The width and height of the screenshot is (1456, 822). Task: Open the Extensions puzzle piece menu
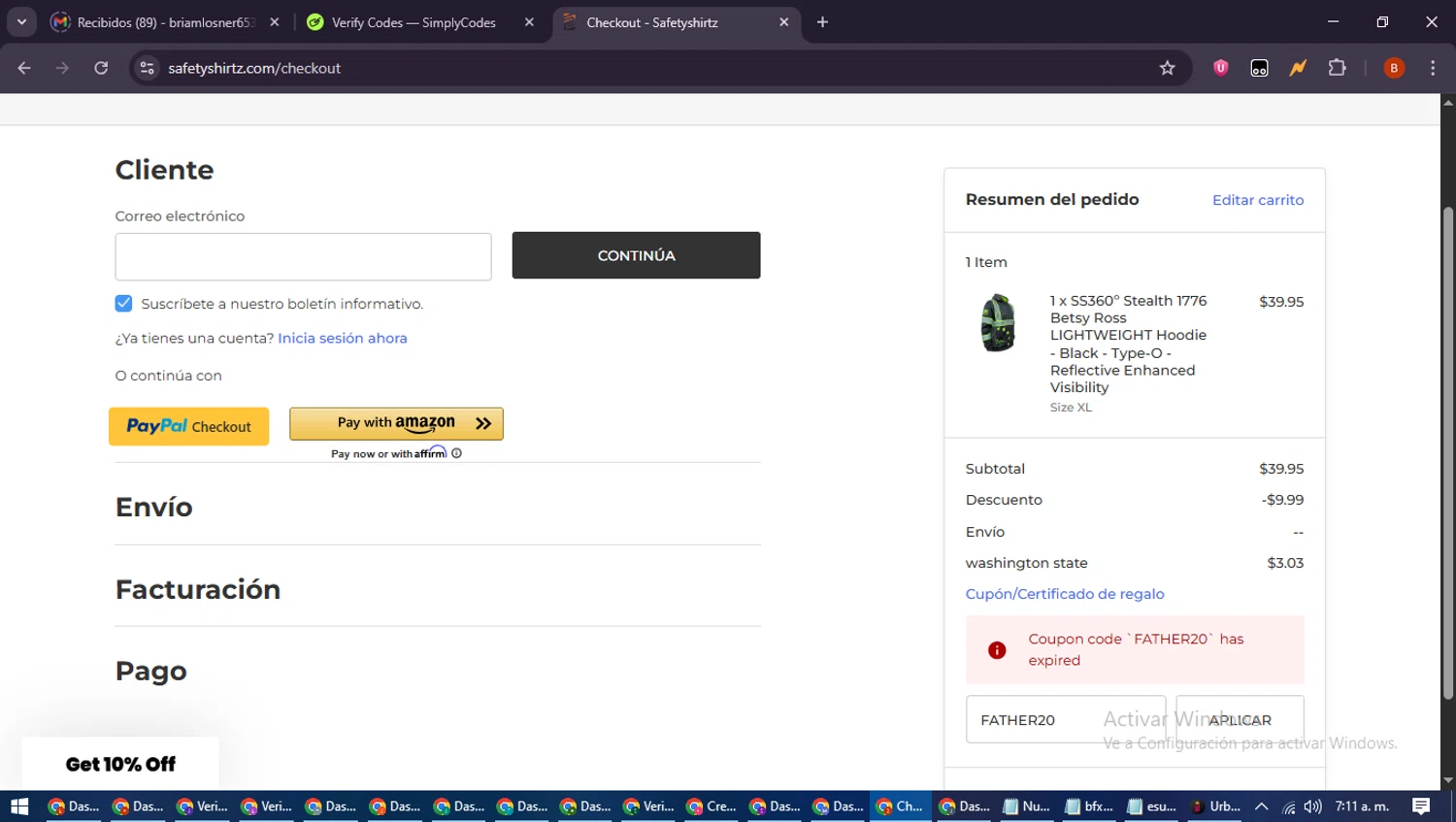pyautogui.click(x=1337, y=68)
